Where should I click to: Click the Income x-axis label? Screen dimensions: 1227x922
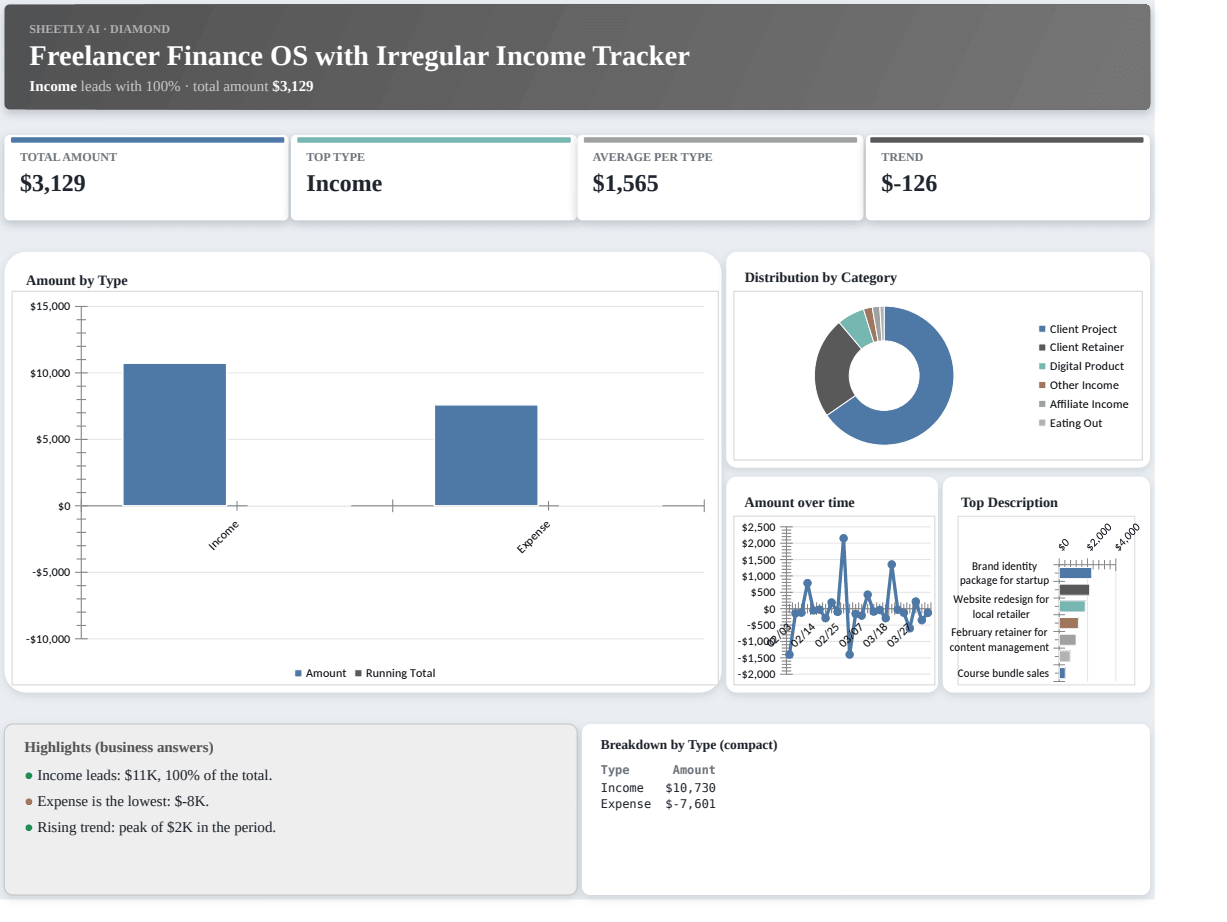point(223,536)
